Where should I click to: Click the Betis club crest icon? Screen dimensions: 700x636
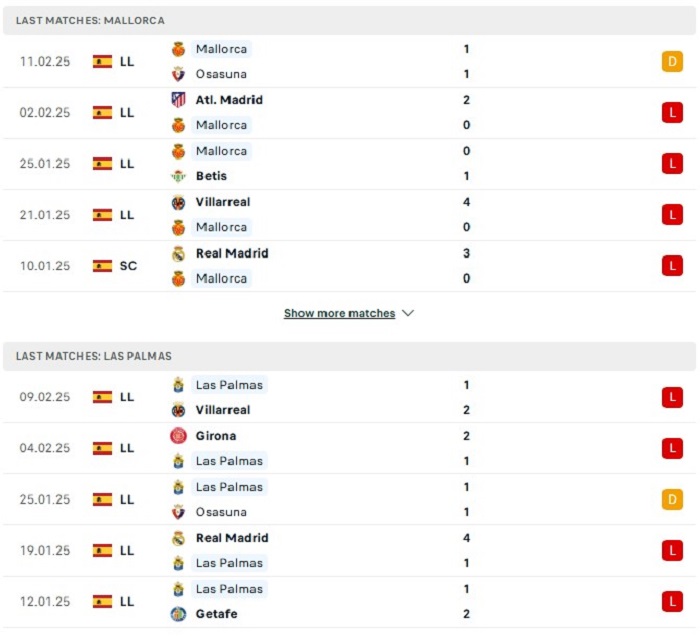tap(178, 177)
